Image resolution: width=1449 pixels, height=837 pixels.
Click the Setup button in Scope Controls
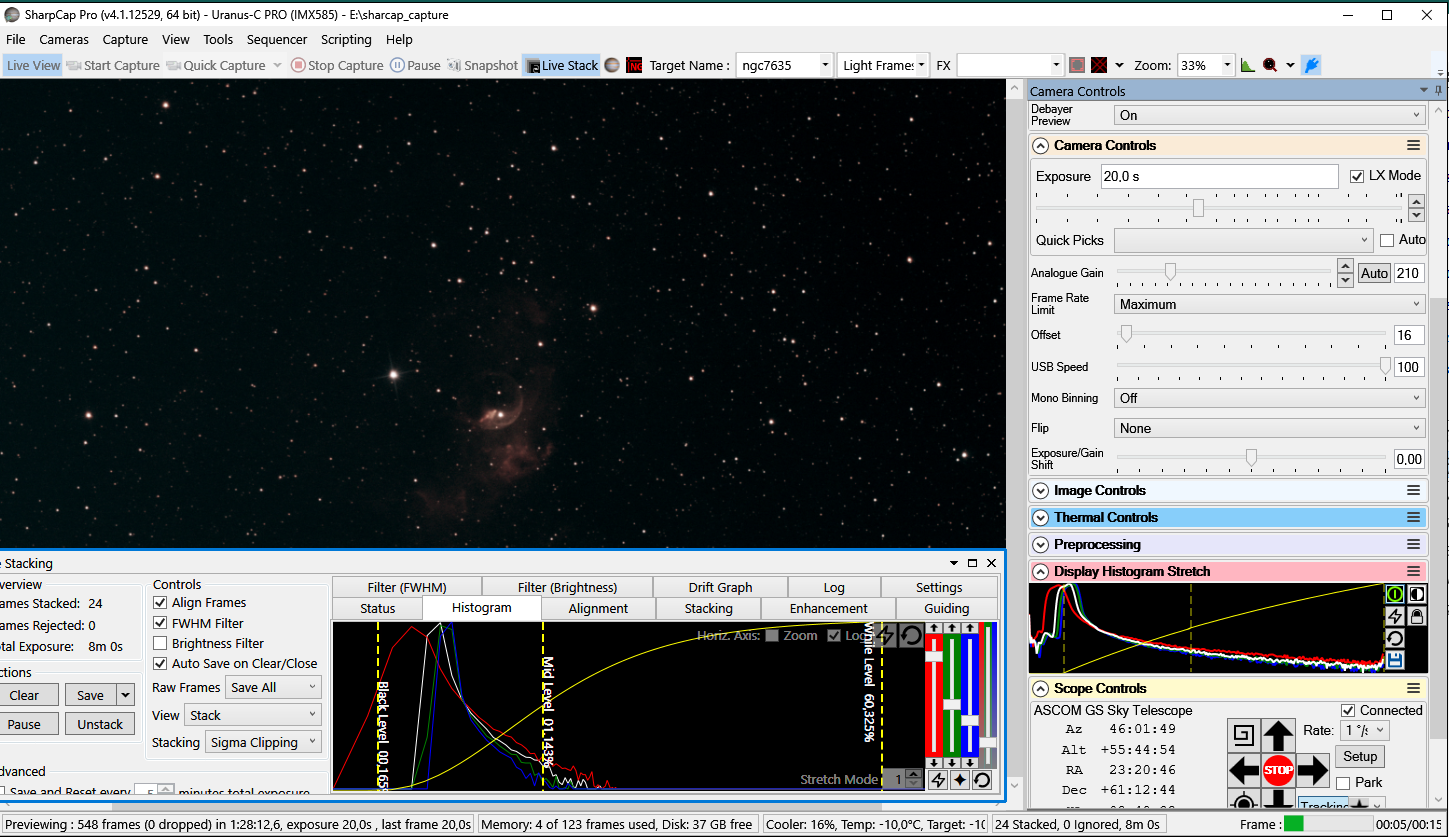(x=1360, y=756)
